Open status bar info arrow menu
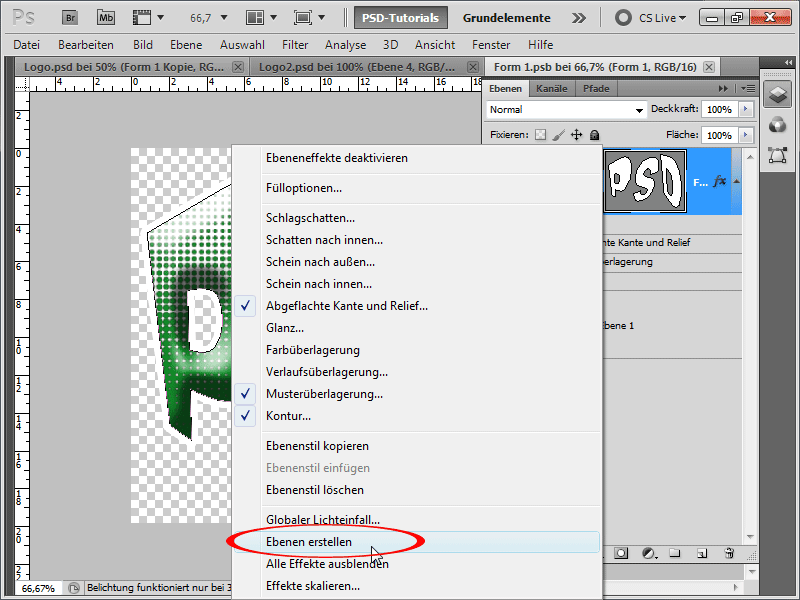This screenshot has height=600, width=800. [735, 587]
